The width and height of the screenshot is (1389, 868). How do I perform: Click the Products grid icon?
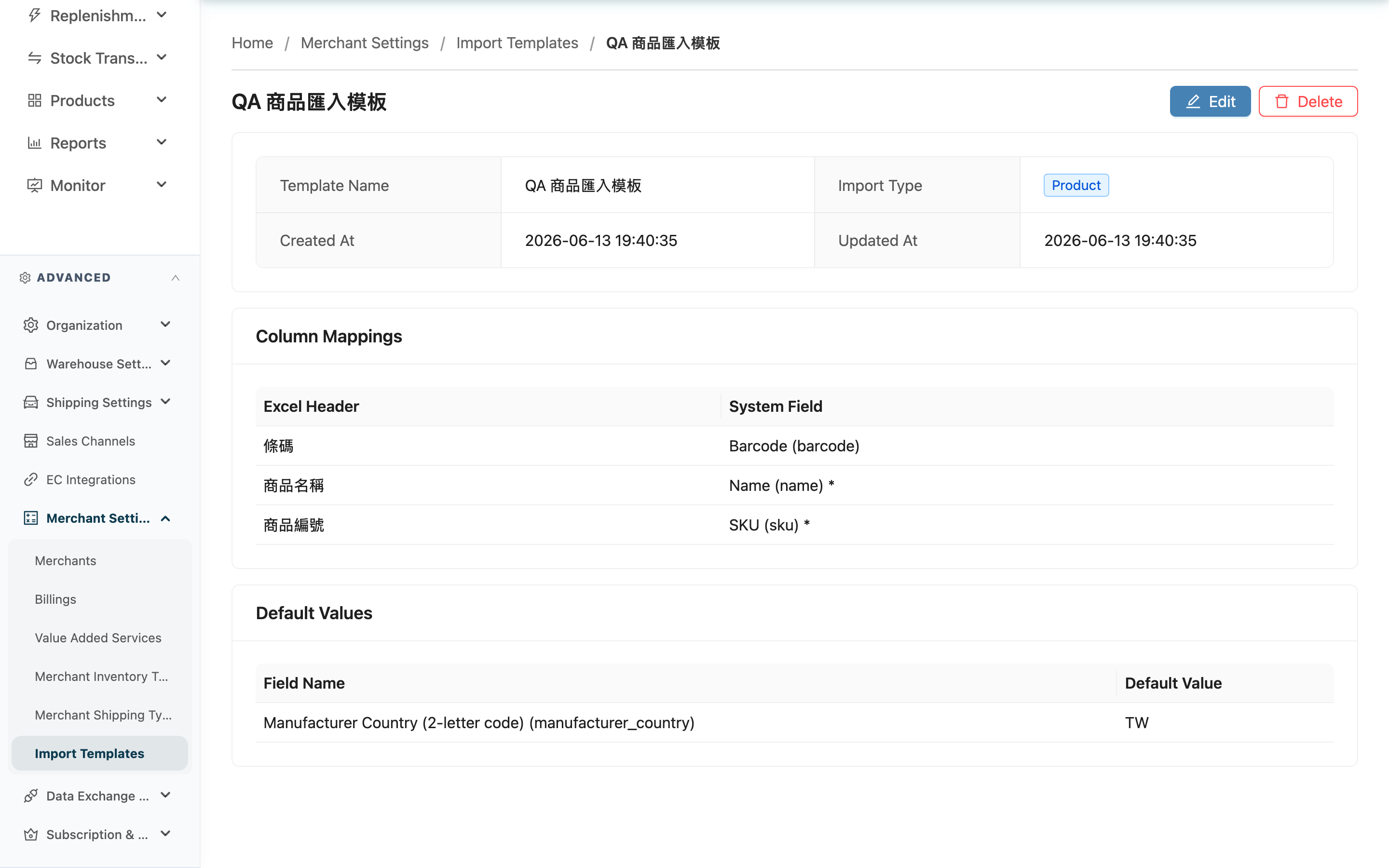click(34, 100)
